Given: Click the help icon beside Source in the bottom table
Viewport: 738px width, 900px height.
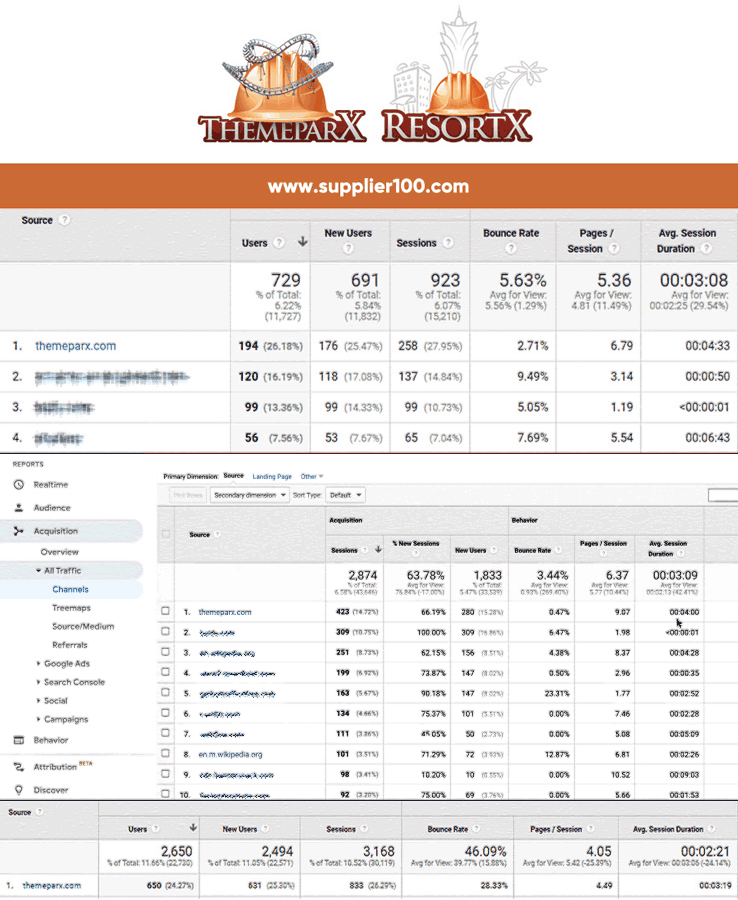Looking at the screenshot, I should click(x=40, y=812).
